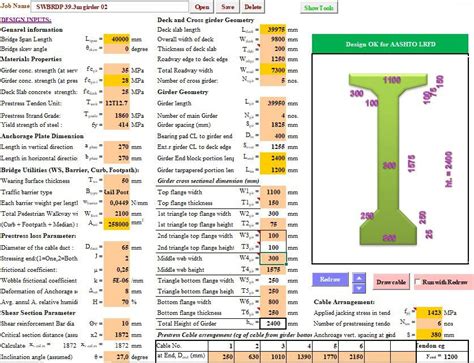474x363 pixels.
Task: Click the Open button
Action: click(202, 7)
